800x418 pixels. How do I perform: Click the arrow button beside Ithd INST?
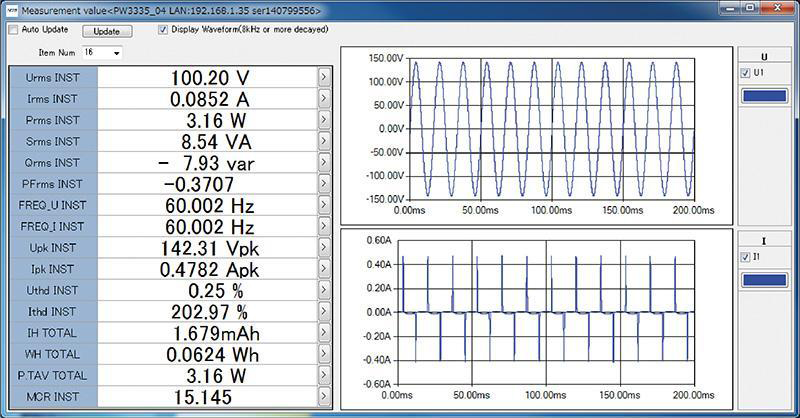[324, 312]
